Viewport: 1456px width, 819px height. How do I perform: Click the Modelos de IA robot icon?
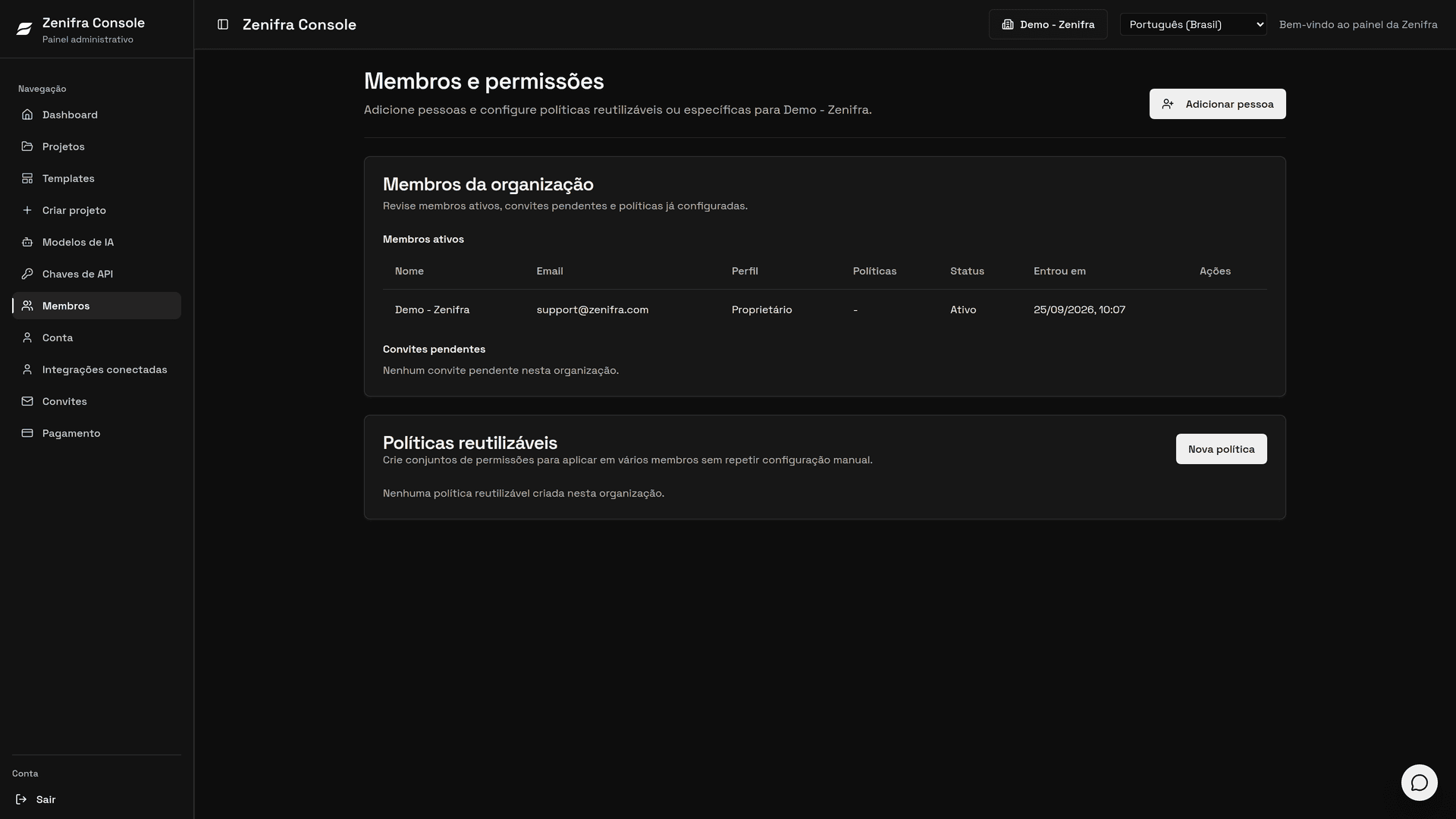click(x=27, y=242)
